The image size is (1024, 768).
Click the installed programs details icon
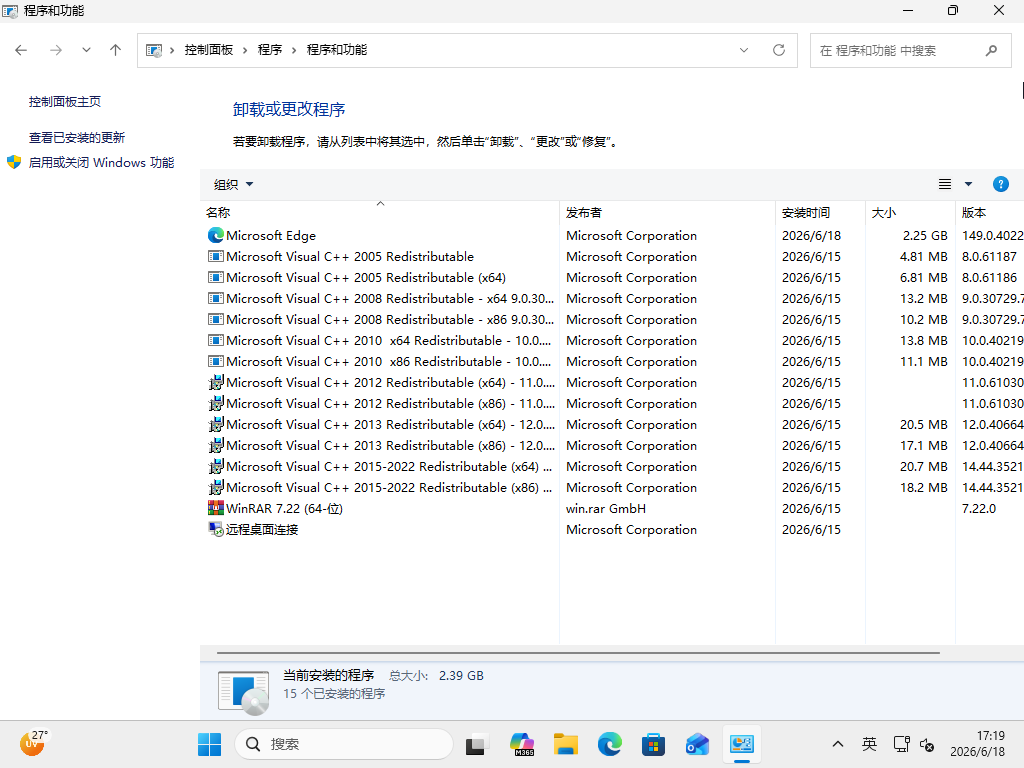[x=244, y=692]
